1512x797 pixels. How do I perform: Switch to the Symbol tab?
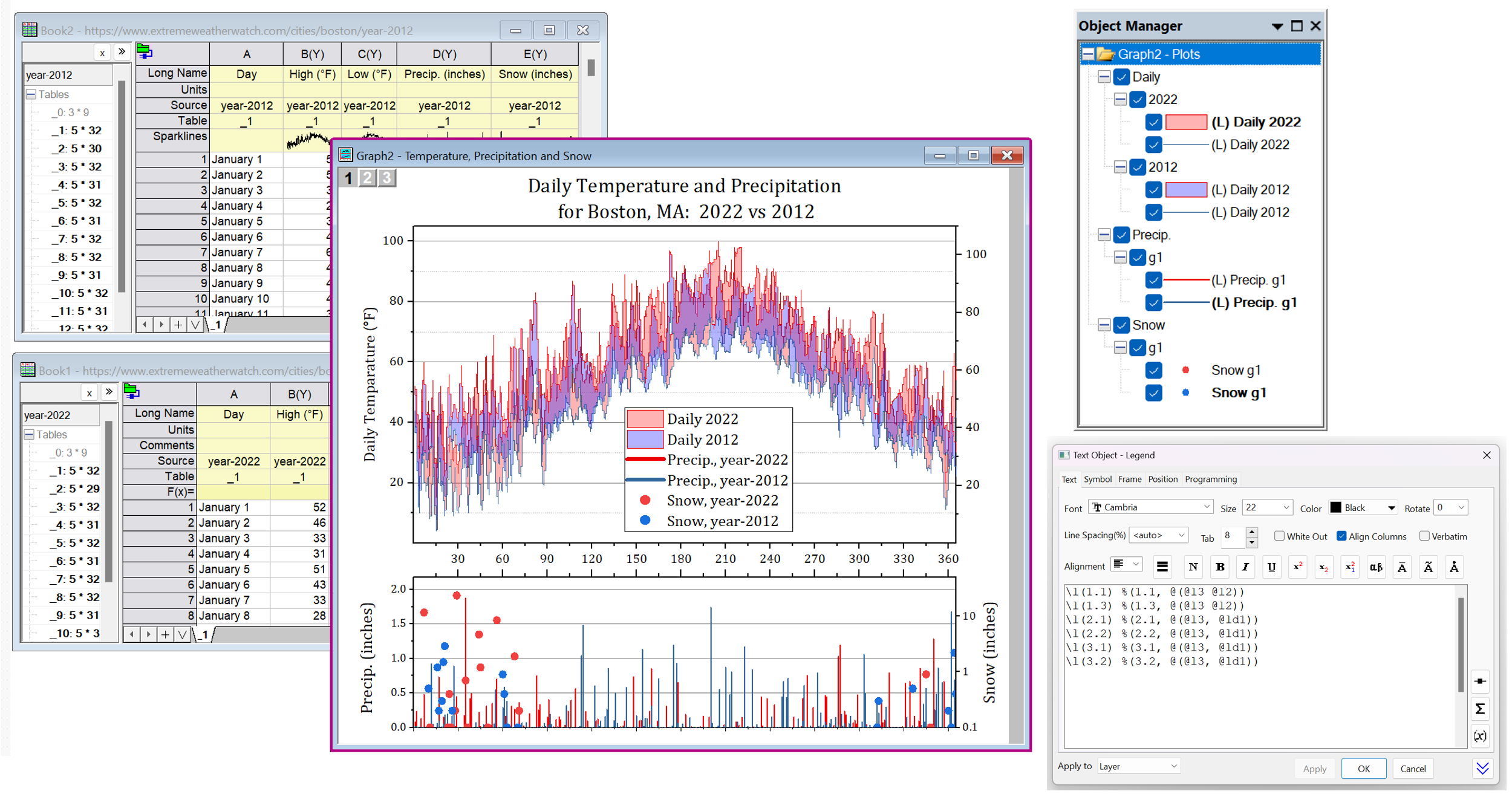[x=1097, y=479]
